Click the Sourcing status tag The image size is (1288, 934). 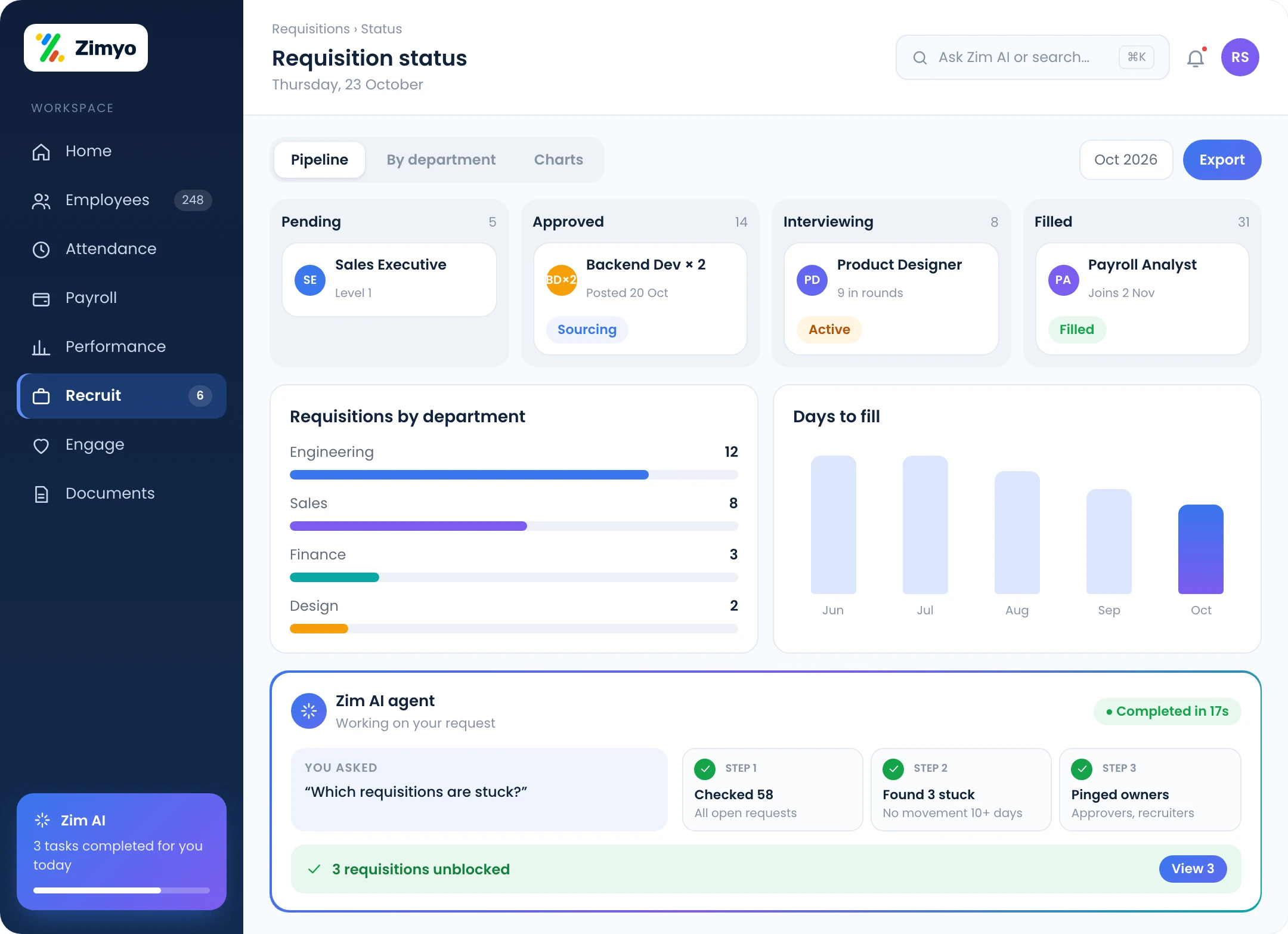click(587, 330)
